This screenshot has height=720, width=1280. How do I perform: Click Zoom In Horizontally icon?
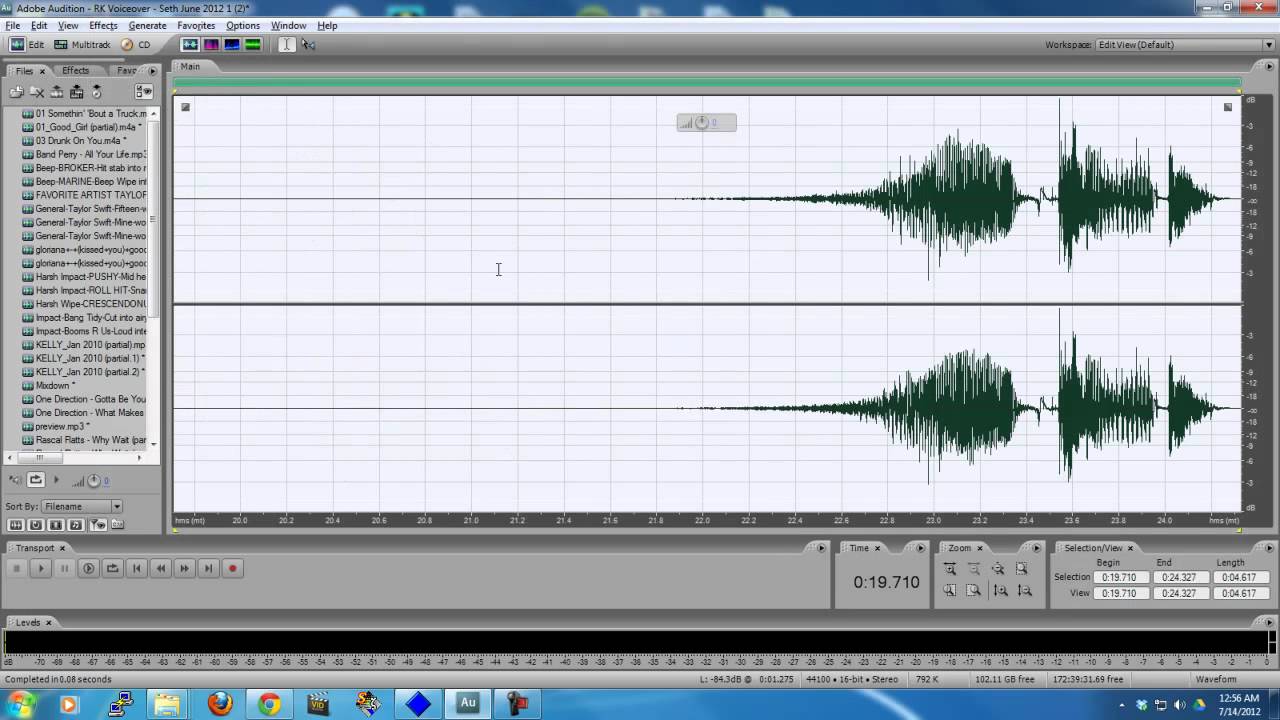coord(950,568)
